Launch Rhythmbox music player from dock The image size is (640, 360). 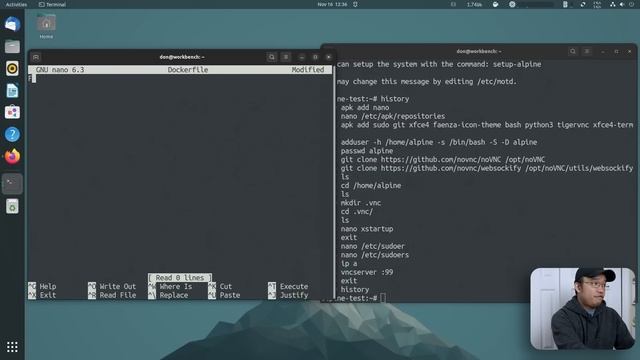12,69
